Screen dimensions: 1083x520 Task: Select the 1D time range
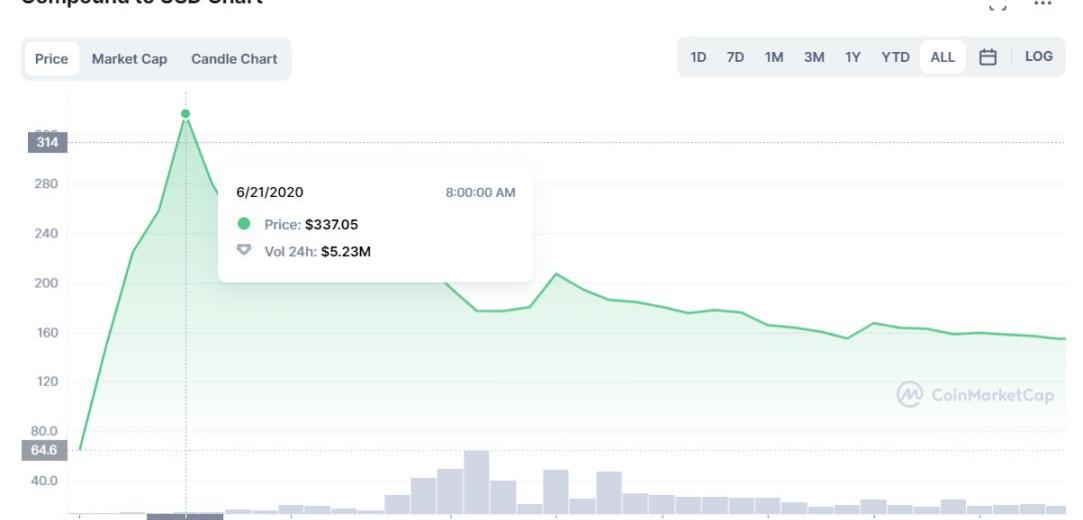[698, 57]
